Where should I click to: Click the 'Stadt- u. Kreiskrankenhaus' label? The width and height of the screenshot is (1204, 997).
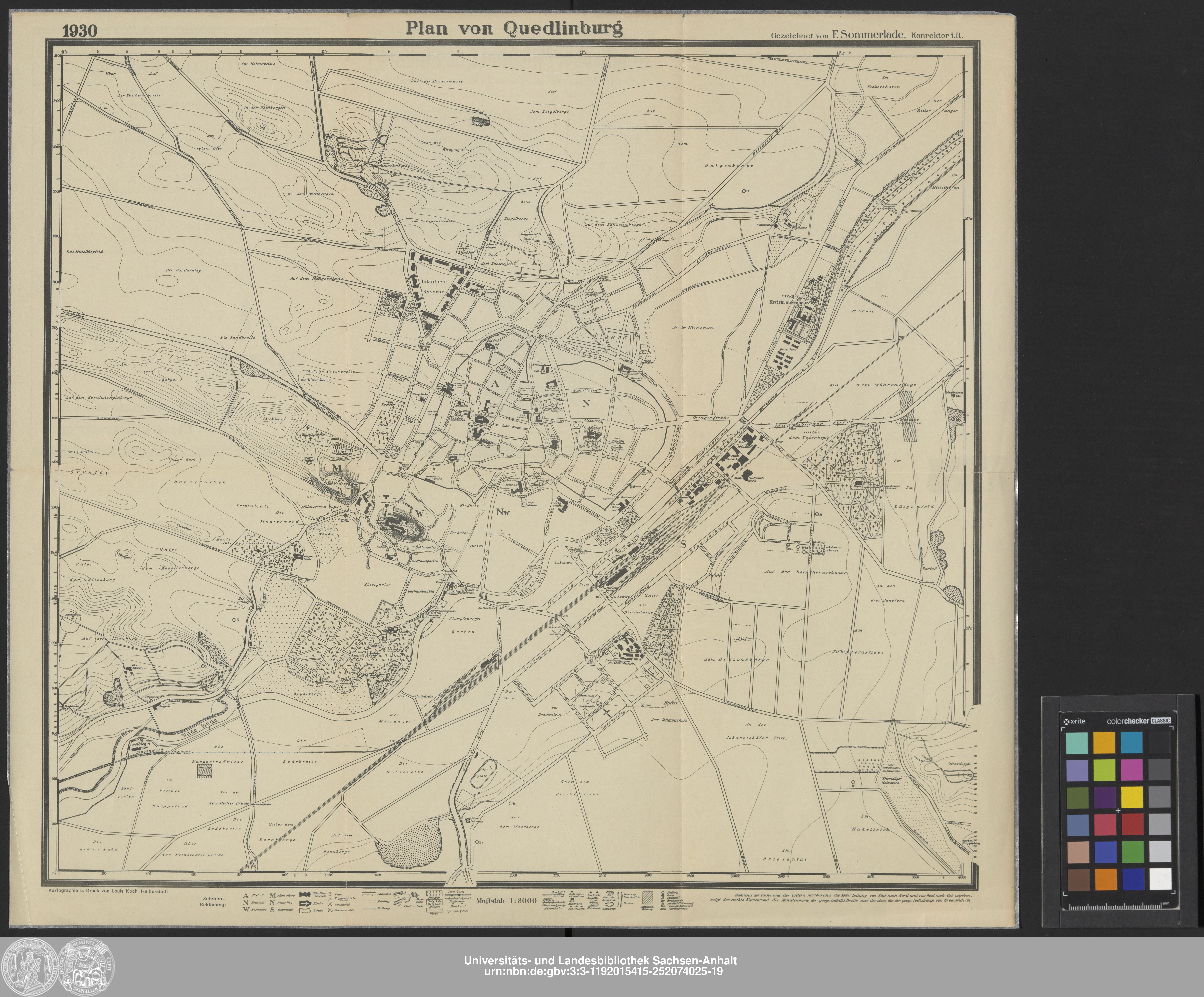point(789,299)
